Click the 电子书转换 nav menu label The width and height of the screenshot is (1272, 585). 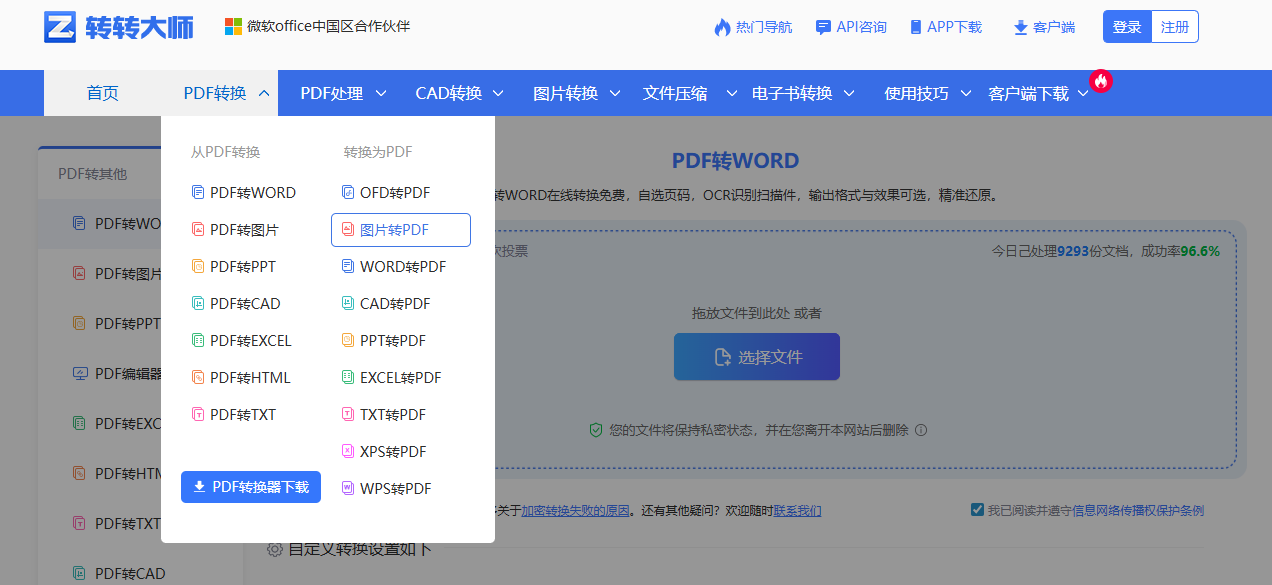792,93
